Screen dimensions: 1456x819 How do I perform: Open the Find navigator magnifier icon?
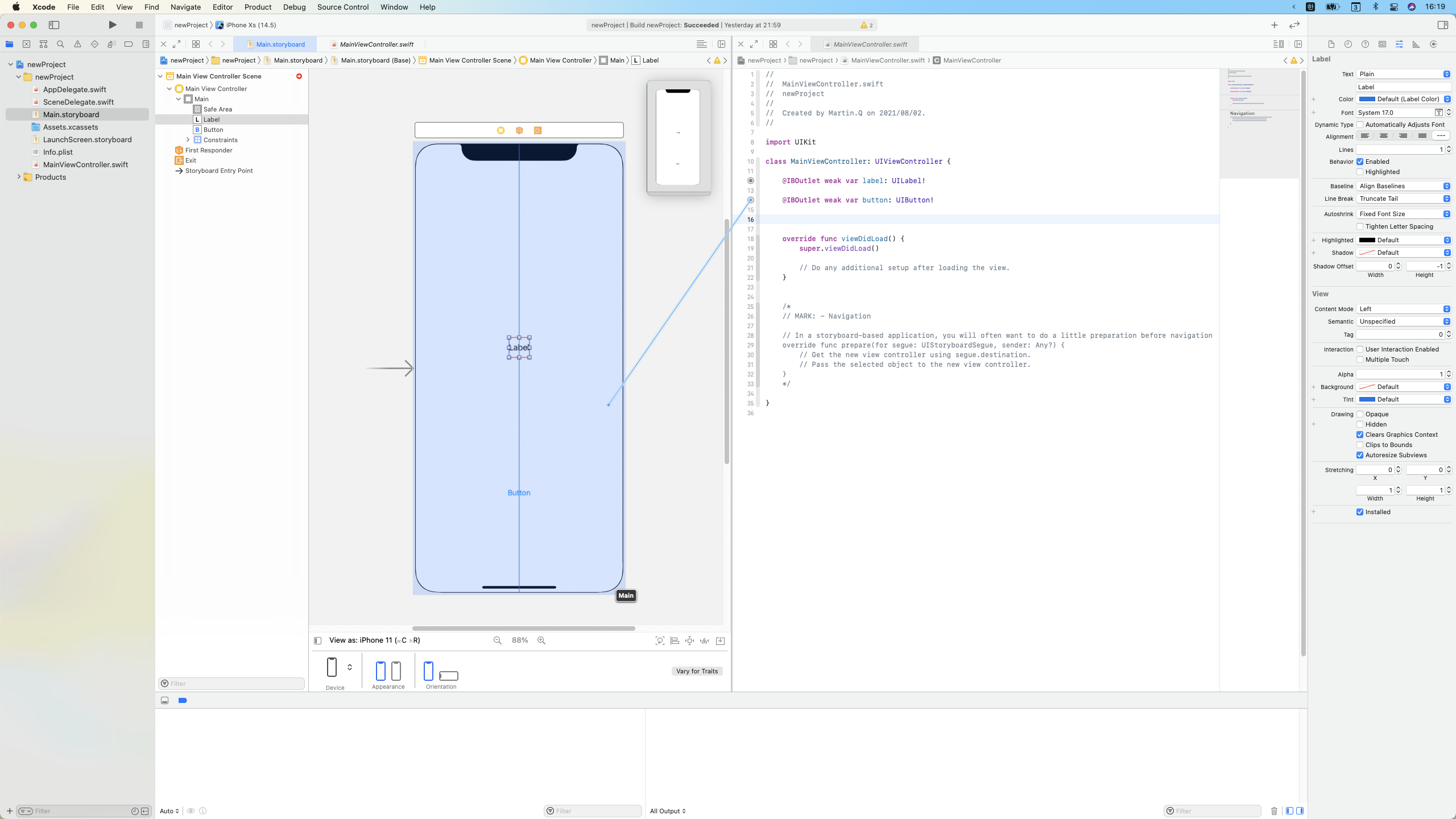click(60, 44)
